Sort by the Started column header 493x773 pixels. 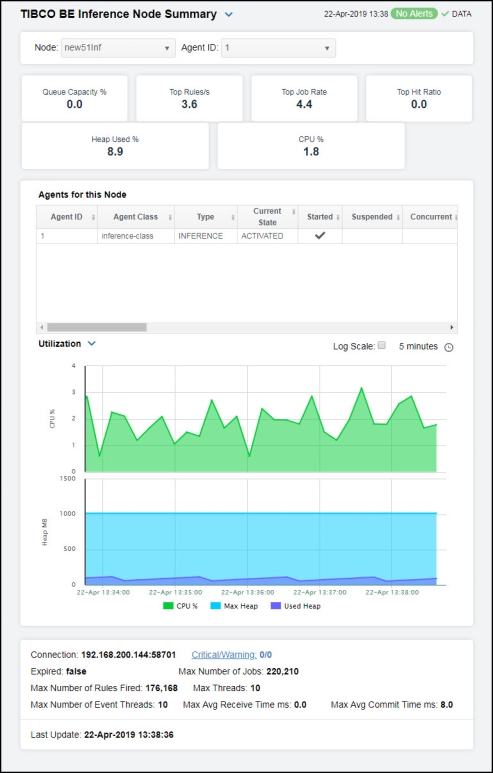[320, 217]
